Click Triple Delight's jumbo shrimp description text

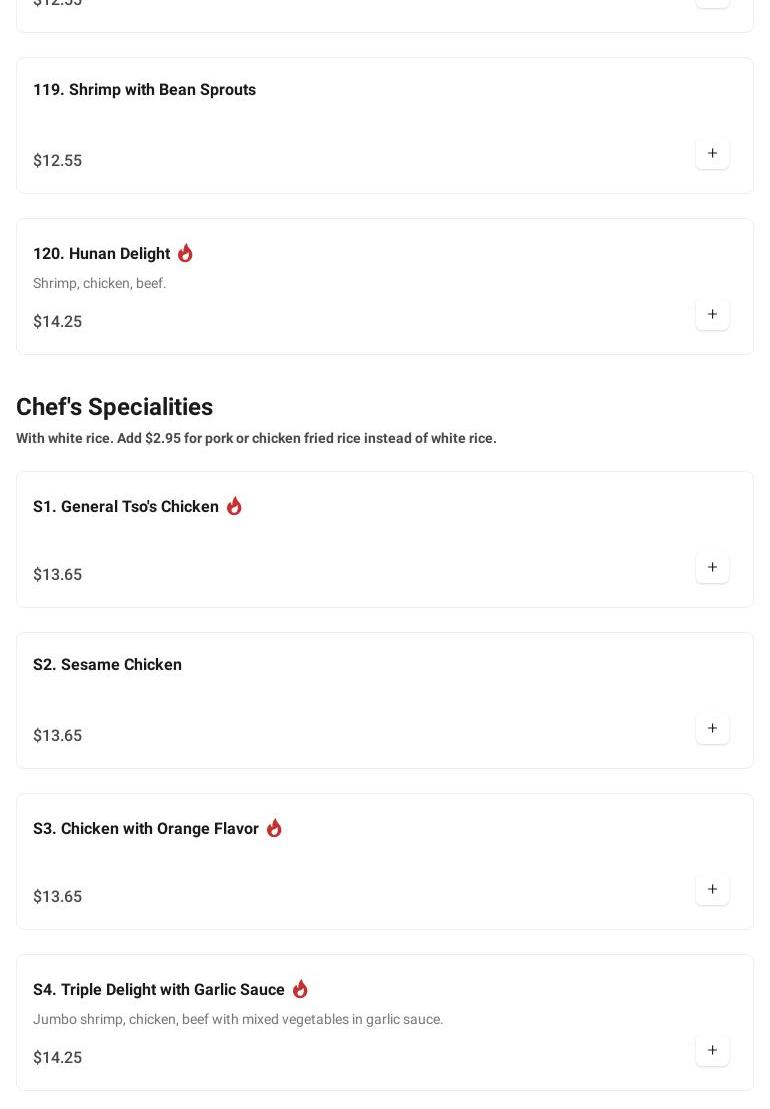[x=238, y=1019]
